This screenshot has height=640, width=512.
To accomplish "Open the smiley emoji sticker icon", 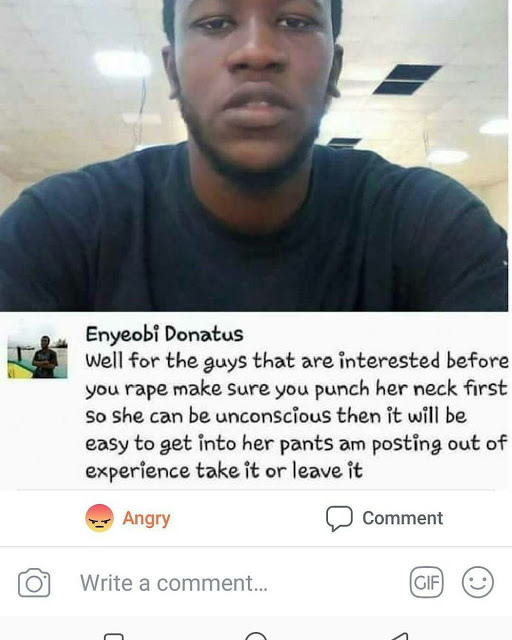I will [x=478, y=582].
